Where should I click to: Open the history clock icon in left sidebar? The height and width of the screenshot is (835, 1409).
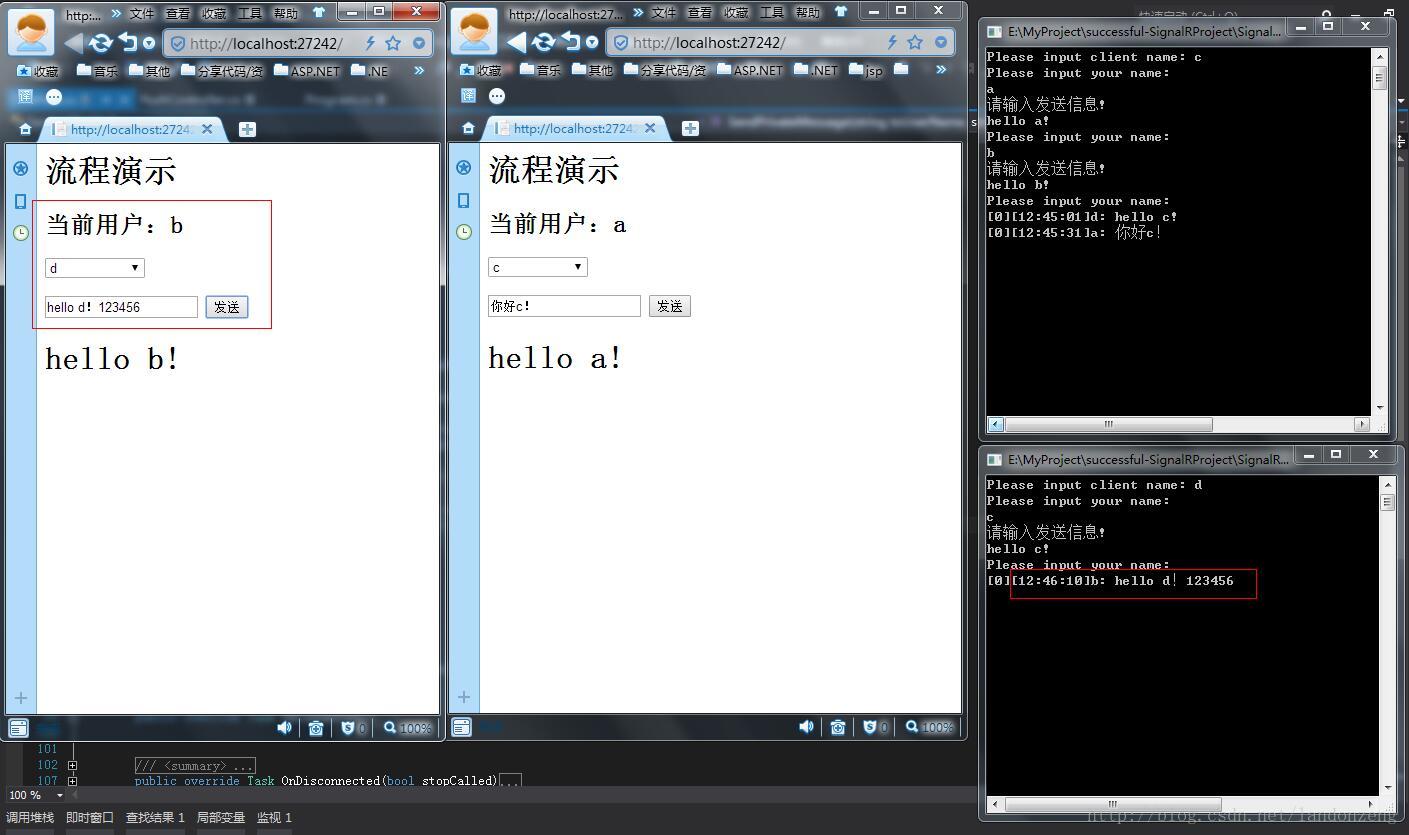coord(21,233)
